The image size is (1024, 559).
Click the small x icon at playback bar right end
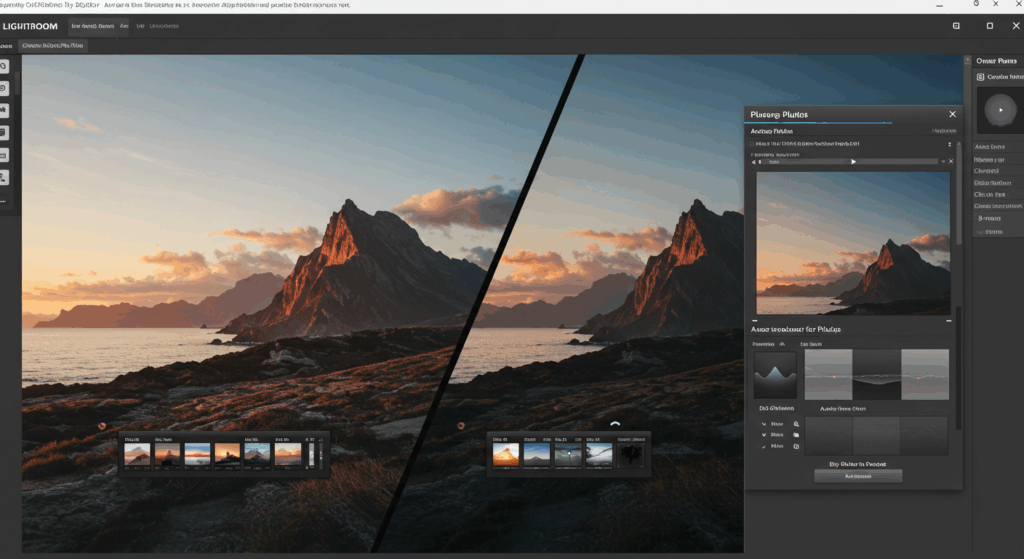point(951,161)
